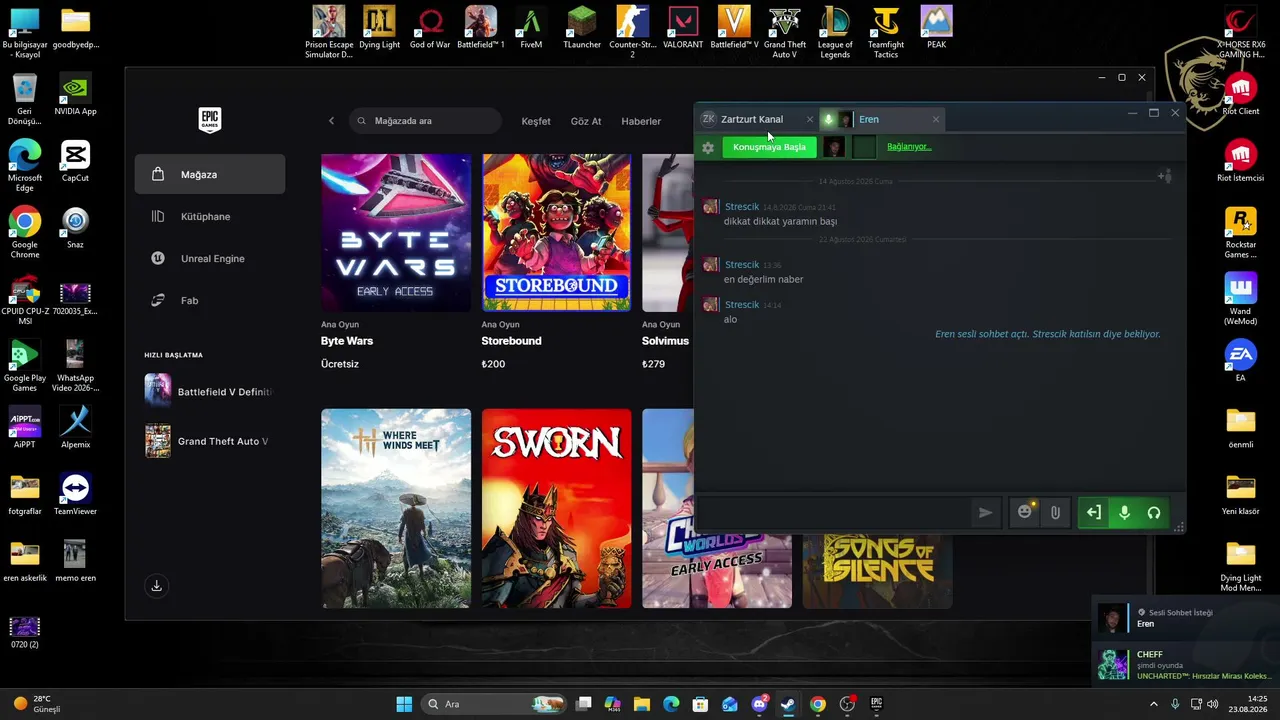Leave the voice chat with the exit icon
Image resolution: width=1280 pixels, height=720 pixels.
[x=1094, y=513]
